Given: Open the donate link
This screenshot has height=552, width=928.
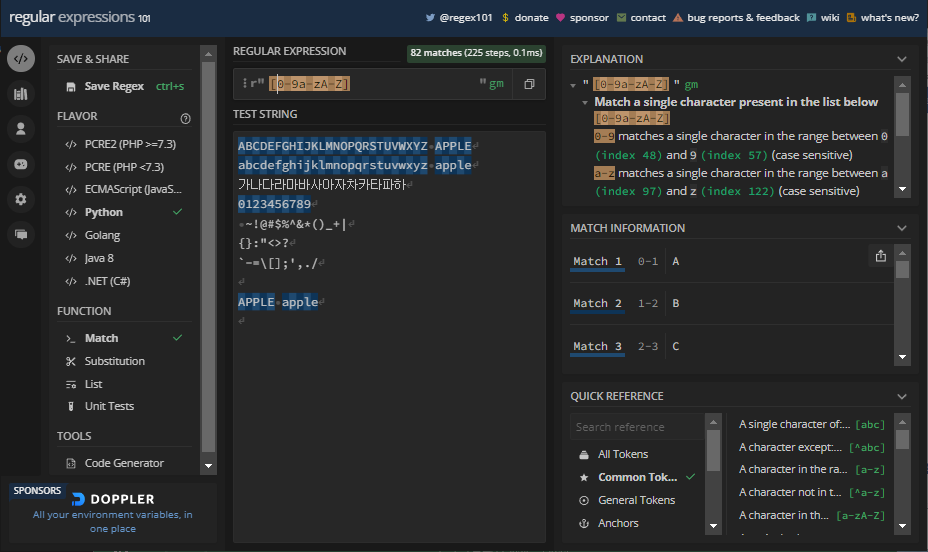Looking at the screenshot, I should [525, 18].
